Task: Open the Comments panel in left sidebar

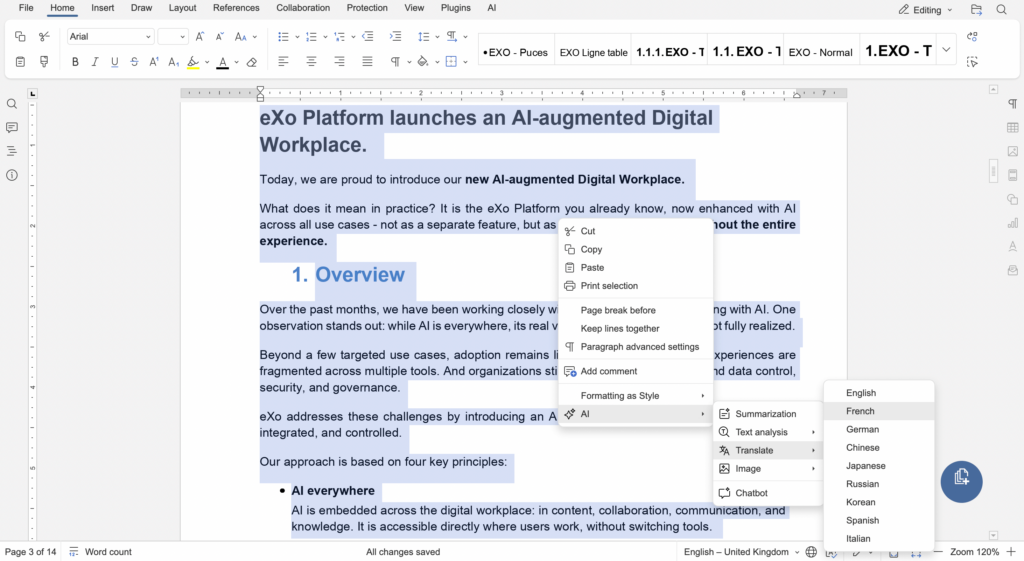Action: tap(12, 128)
